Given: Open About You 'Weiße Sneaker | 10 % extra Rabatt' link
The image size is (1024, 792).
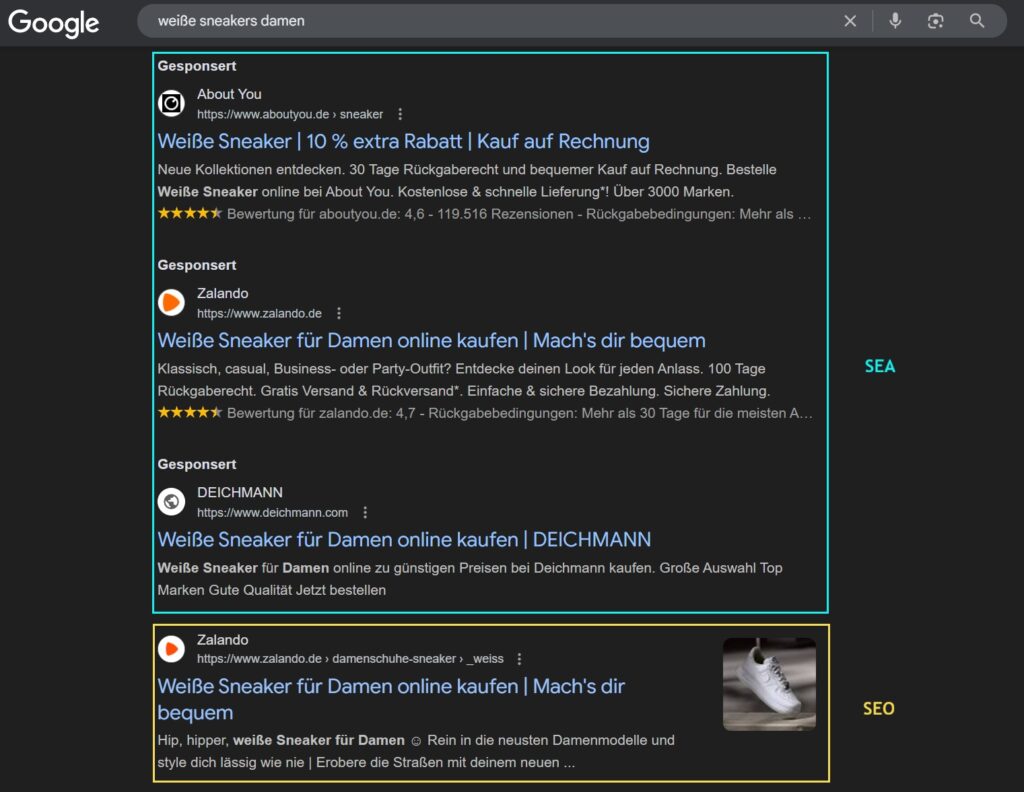Looking at the screenshot, I should coord(403,141).
